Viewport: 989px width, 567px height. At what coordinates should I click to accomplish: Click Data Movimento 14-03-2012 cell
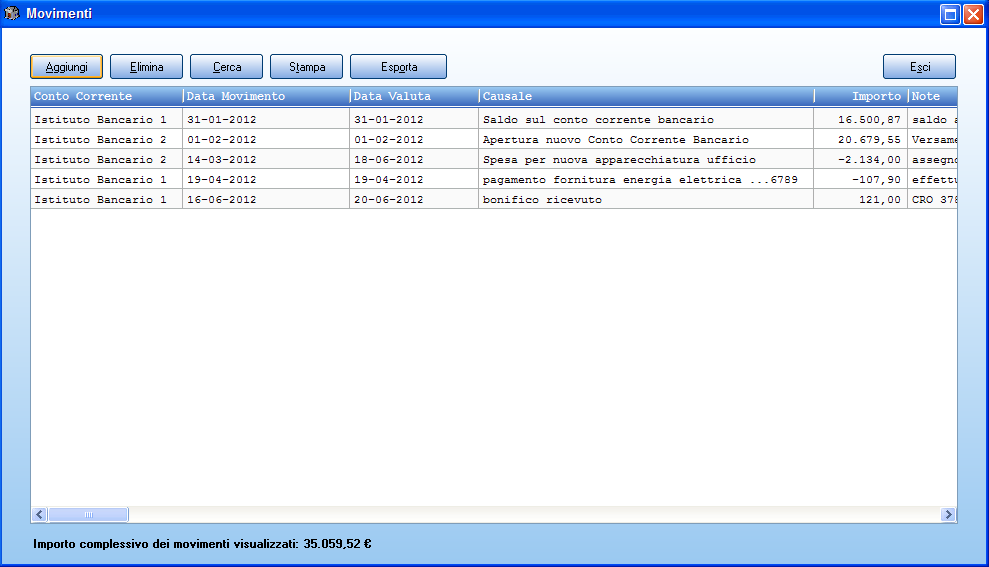[x=266, y=160]
